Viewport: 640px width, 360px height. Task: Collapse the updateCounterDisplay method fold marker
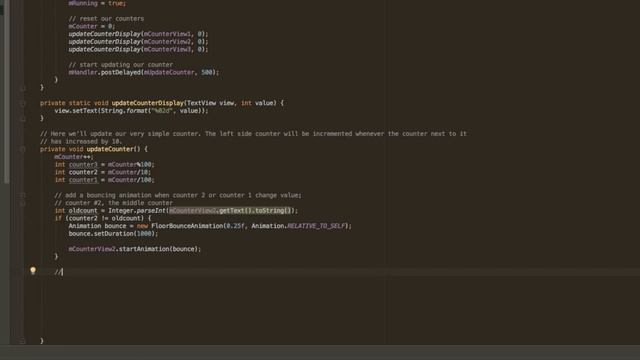click(x=22, y=103)
